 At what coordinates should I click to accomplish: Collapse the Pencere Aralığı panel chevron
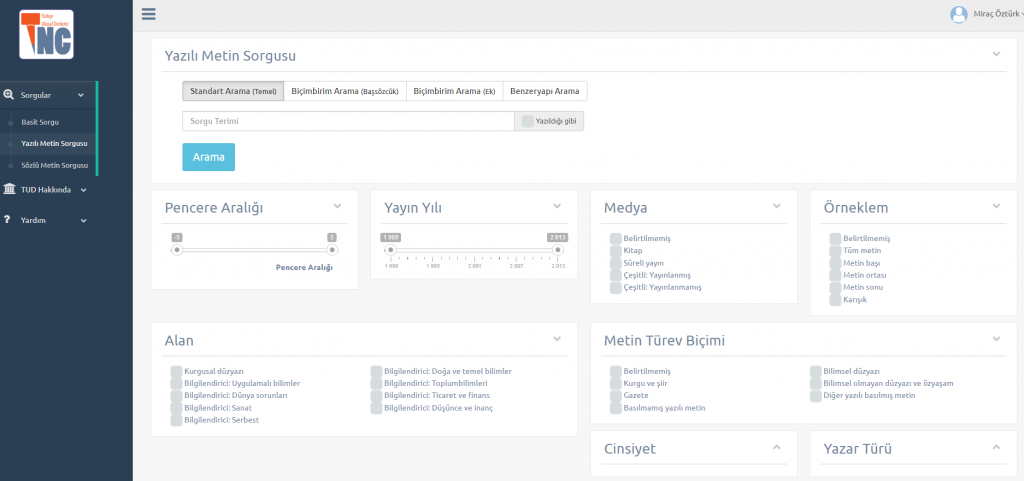pos(337,206)
